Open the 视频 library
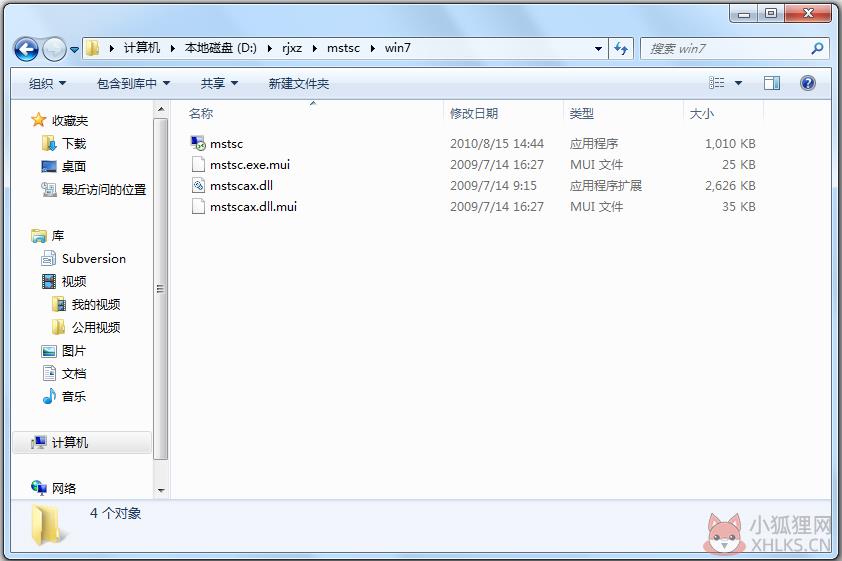 [74, 282]
